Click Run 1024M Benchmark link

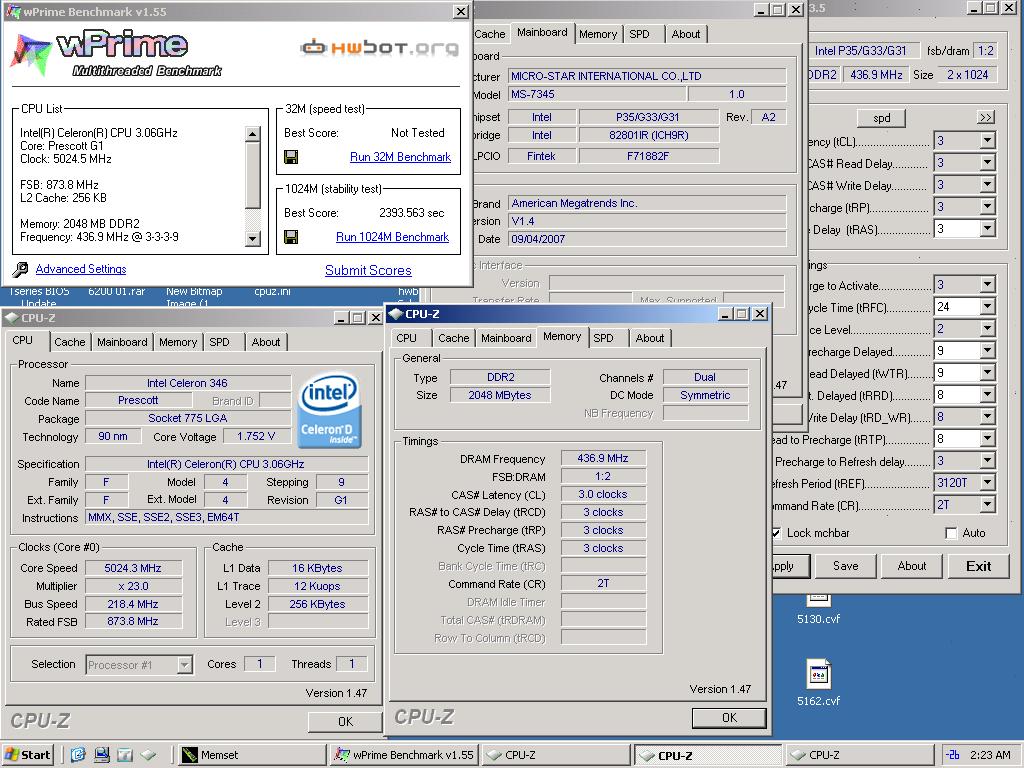coord(392,237)
